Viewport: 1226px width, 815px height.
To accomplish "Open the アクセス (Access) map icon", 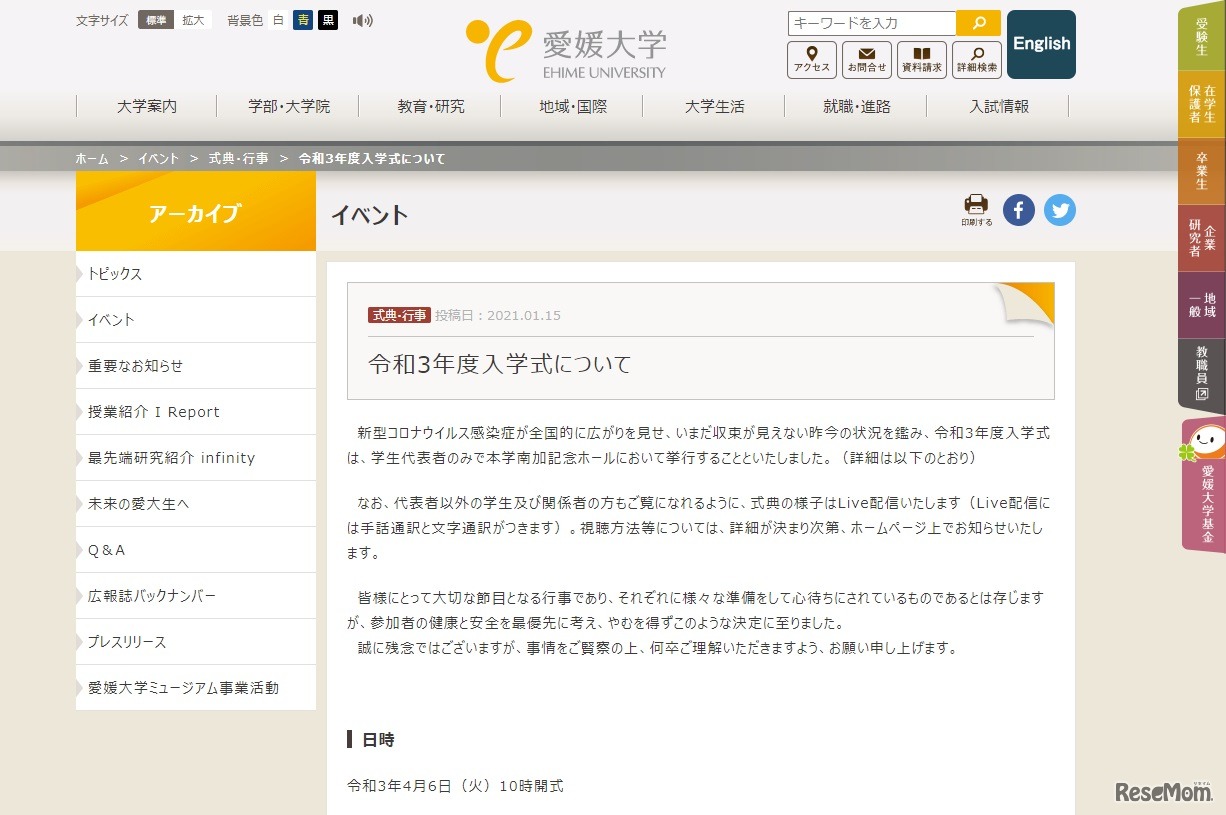I will (x=811, y=59).
